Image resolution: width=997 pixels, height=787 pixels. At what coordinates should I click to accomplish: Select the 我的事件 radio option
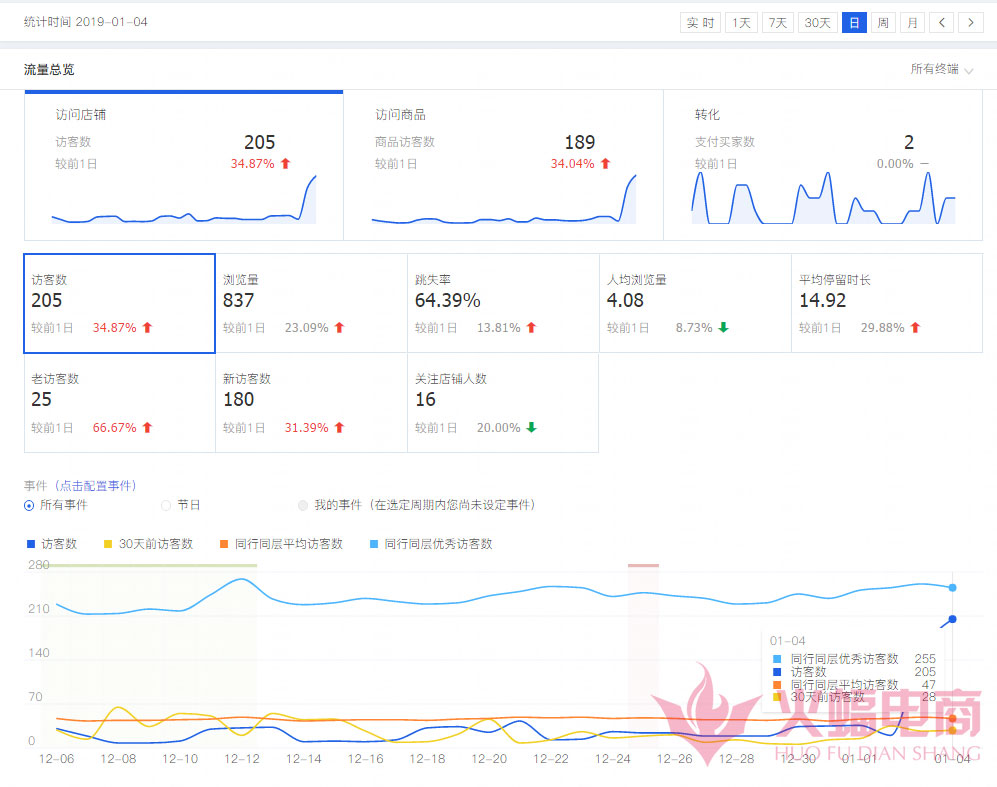[x=302, y=505]
